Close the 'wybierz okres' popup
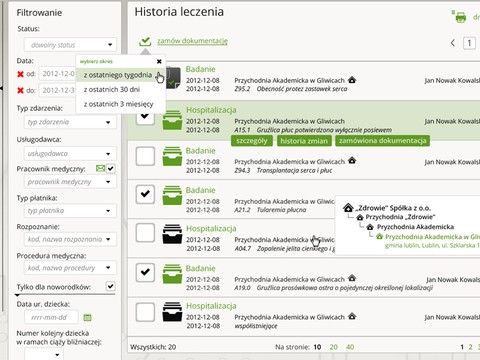 coord(159,61)
